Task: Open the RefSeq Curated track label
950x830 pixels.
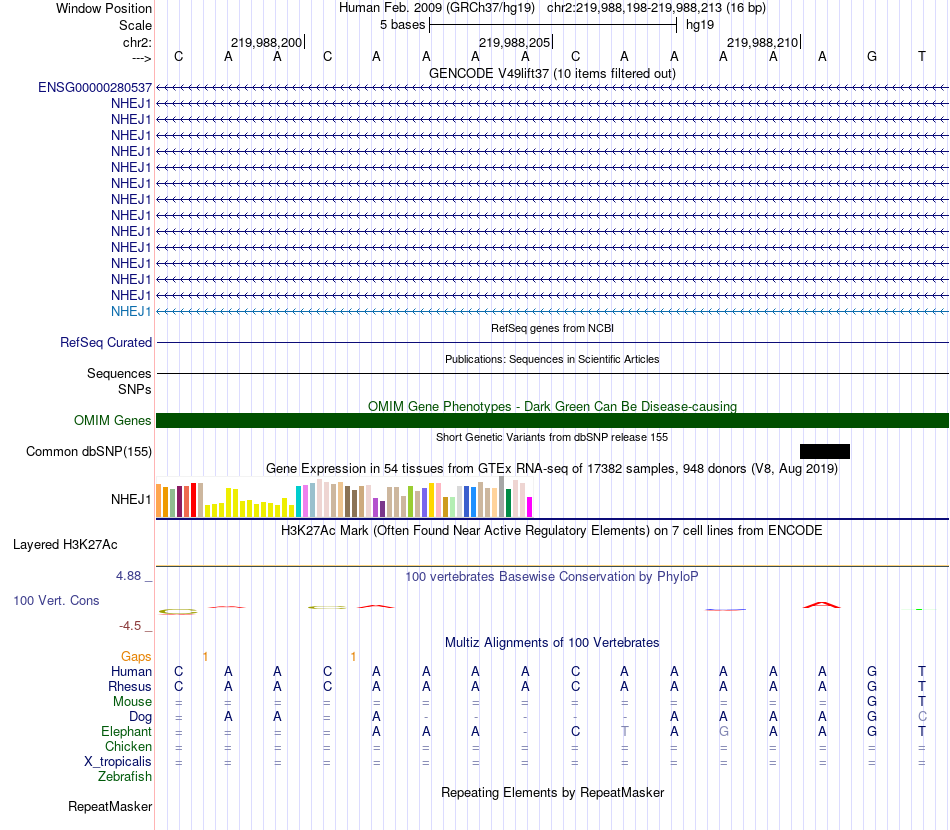Action: click(106, 342)
